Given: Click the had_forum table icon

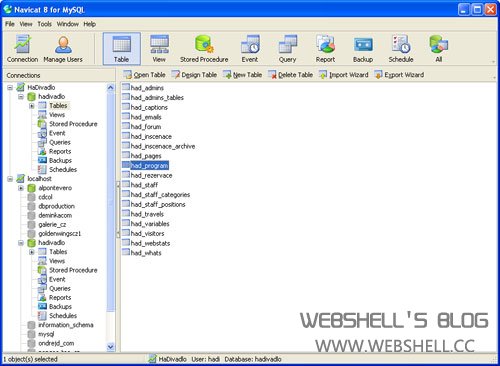Looking at the screenshot, I should [x=126, y=126].
